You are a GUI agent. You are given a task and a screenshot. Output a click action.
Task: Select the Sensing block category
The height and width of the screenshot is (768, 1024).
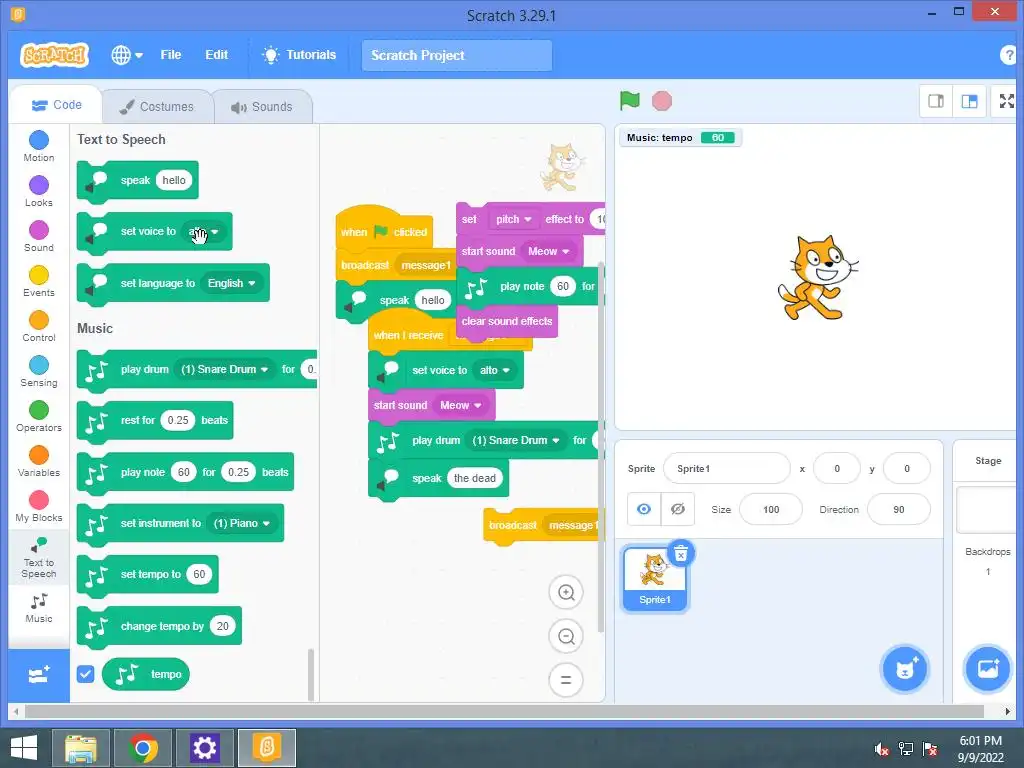pyautogui.click(x=39, y=372)
